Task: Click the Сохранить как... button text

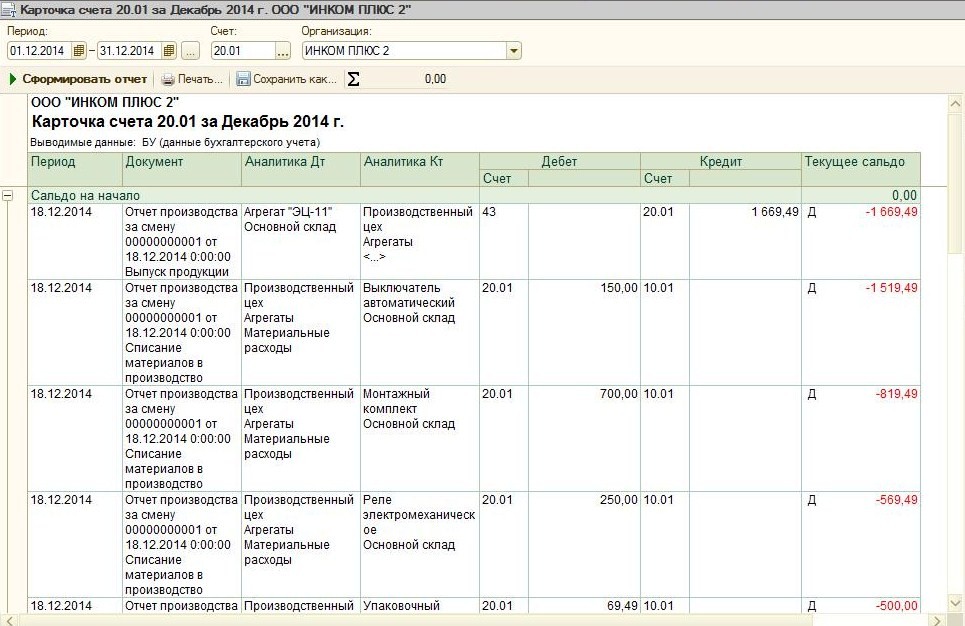Action: coord(295,79)
